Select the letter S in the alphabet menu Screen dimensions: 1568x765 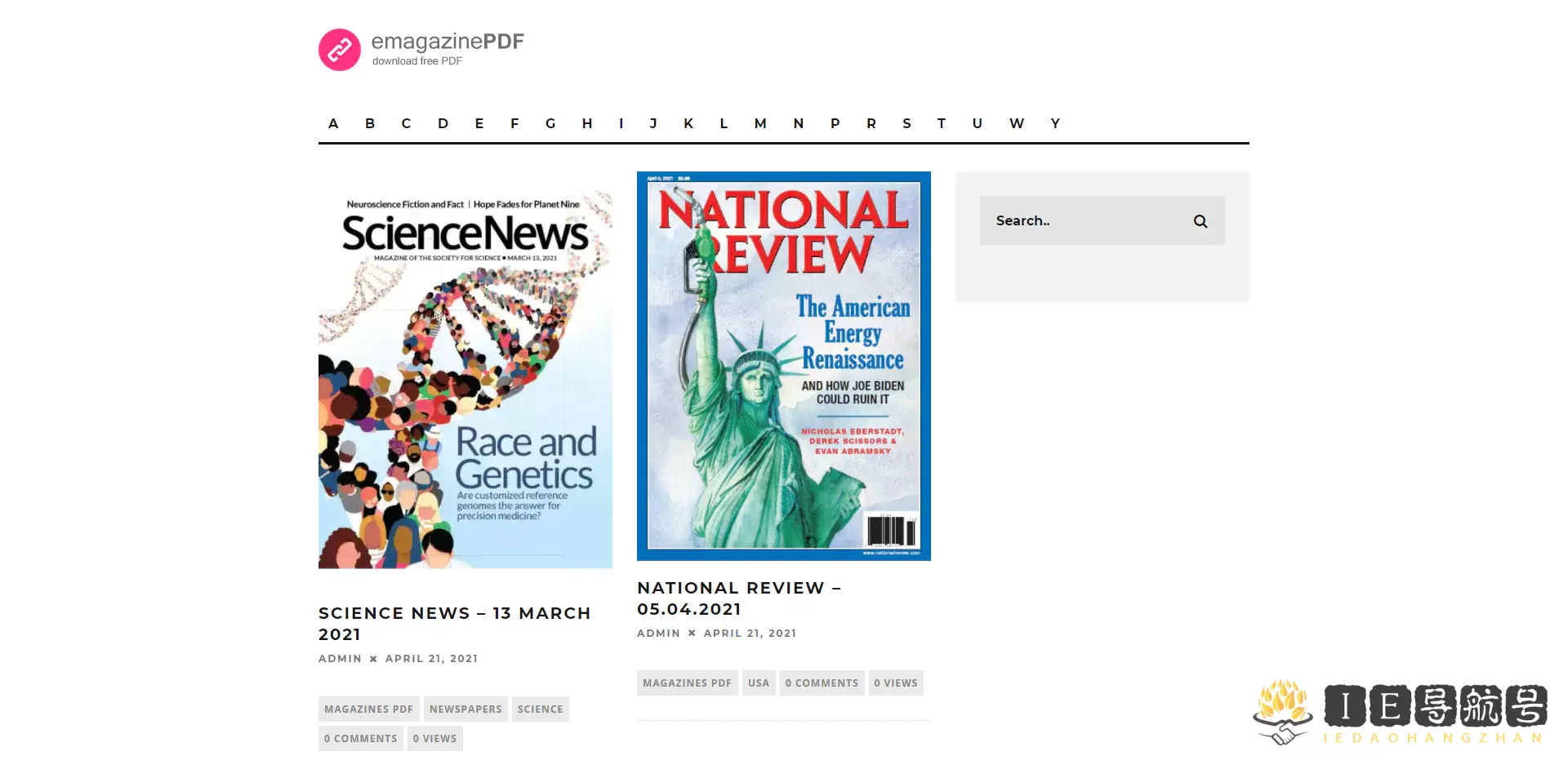coord(906,123)
